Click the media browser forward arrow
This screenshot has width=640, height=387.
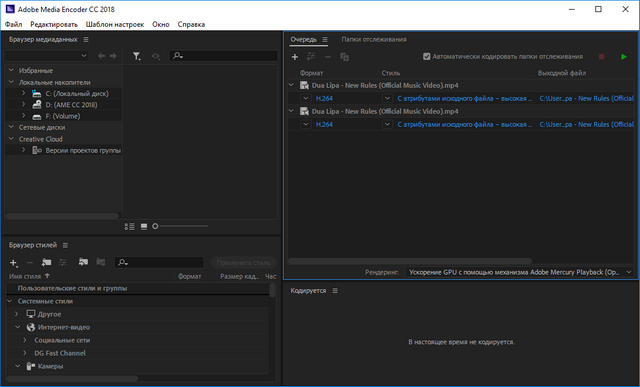[113, 56]
